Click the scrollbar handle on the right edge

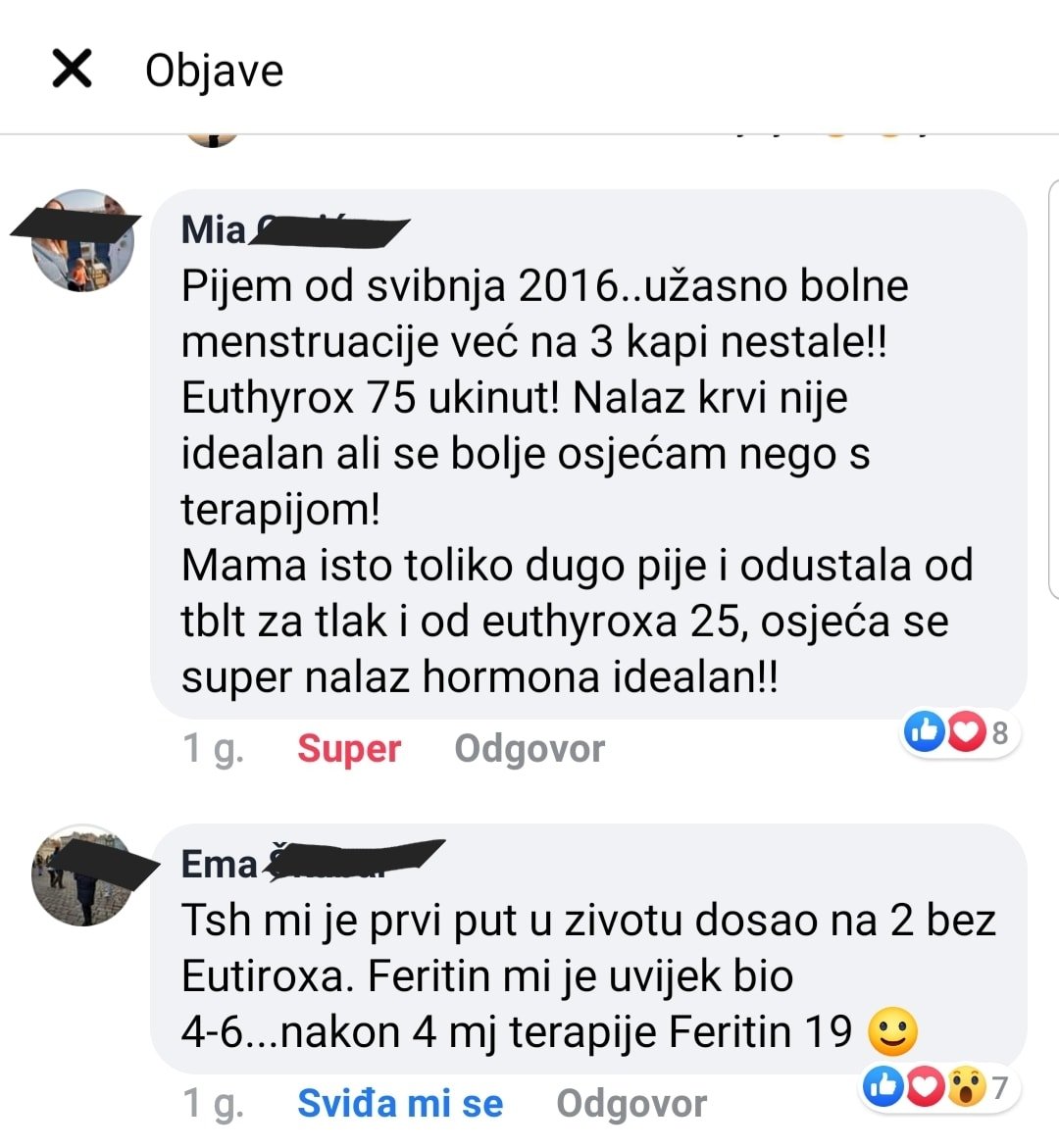coord(1054,389)
